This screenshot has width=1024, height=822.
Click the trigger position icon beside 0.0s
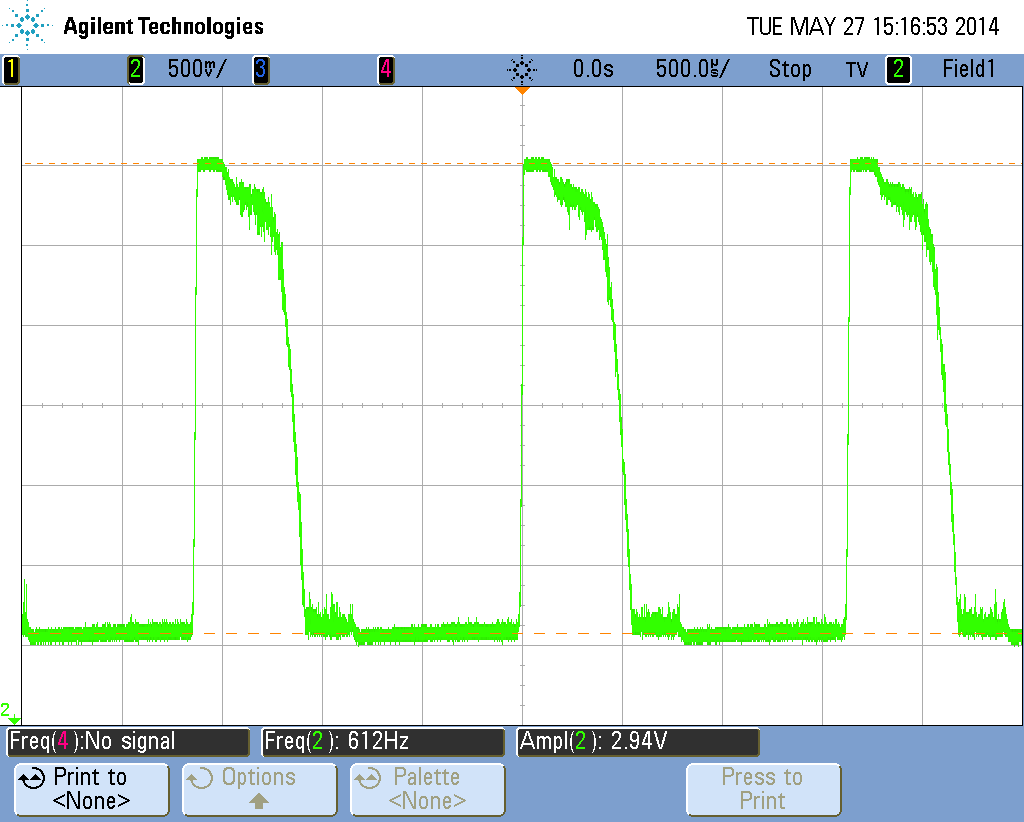pos(521,69)
